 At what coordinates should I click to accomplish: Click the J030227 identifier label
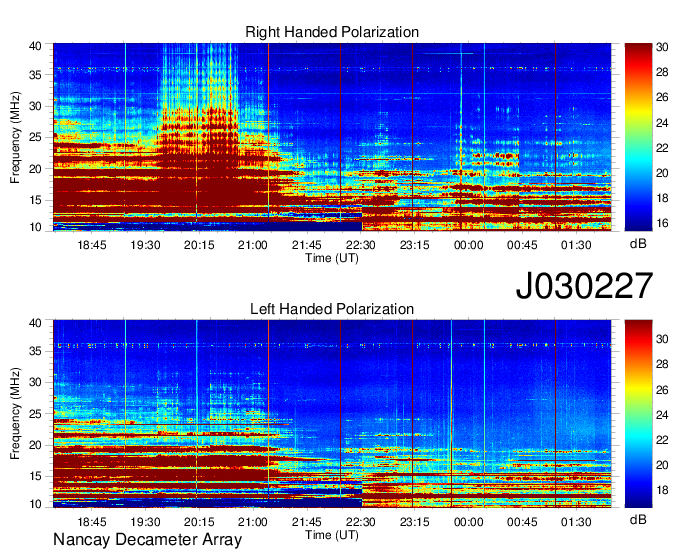(584, 286)
